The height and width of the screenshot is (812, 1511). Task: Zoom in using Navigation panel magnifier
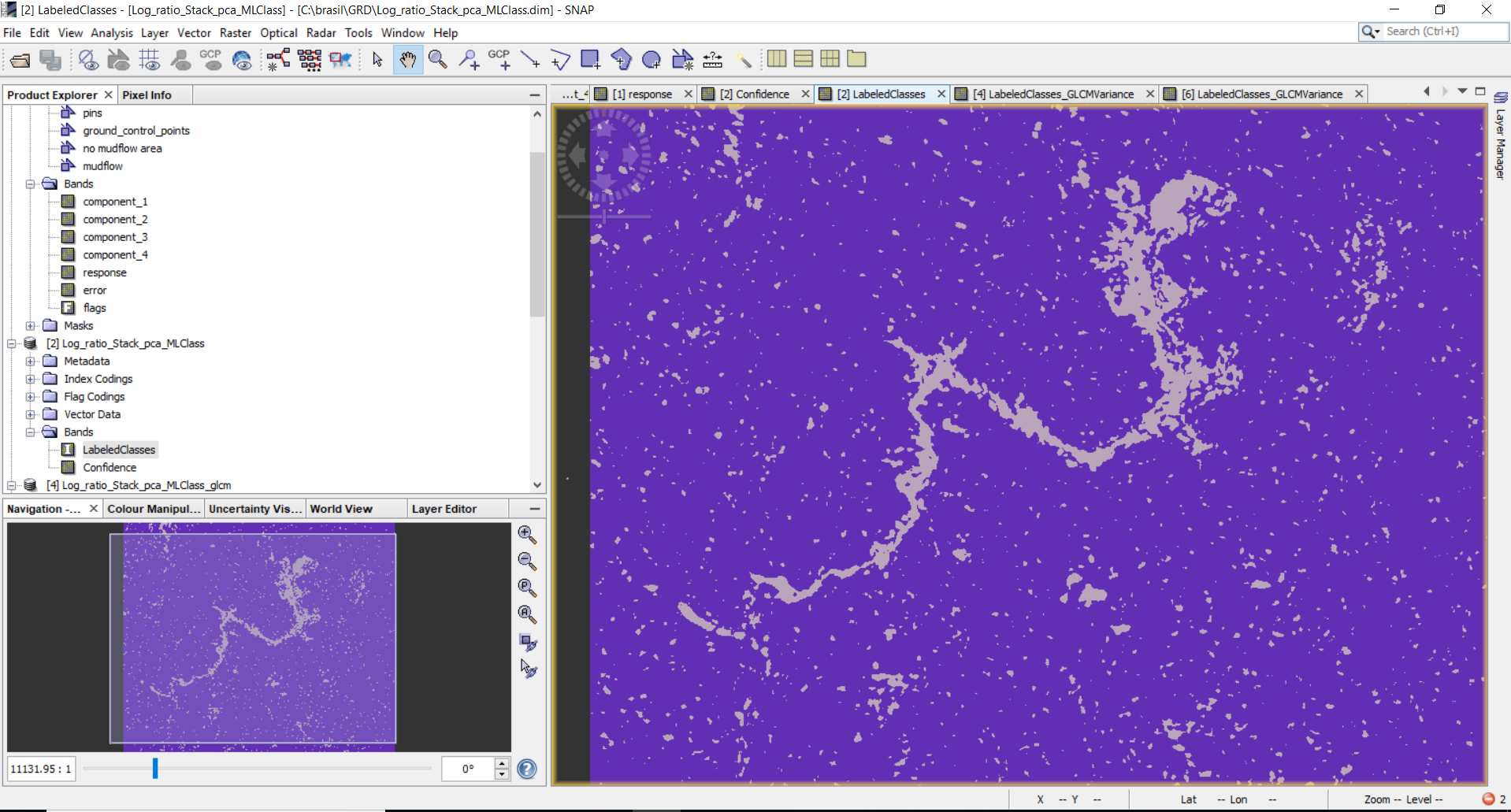point(527,535)
